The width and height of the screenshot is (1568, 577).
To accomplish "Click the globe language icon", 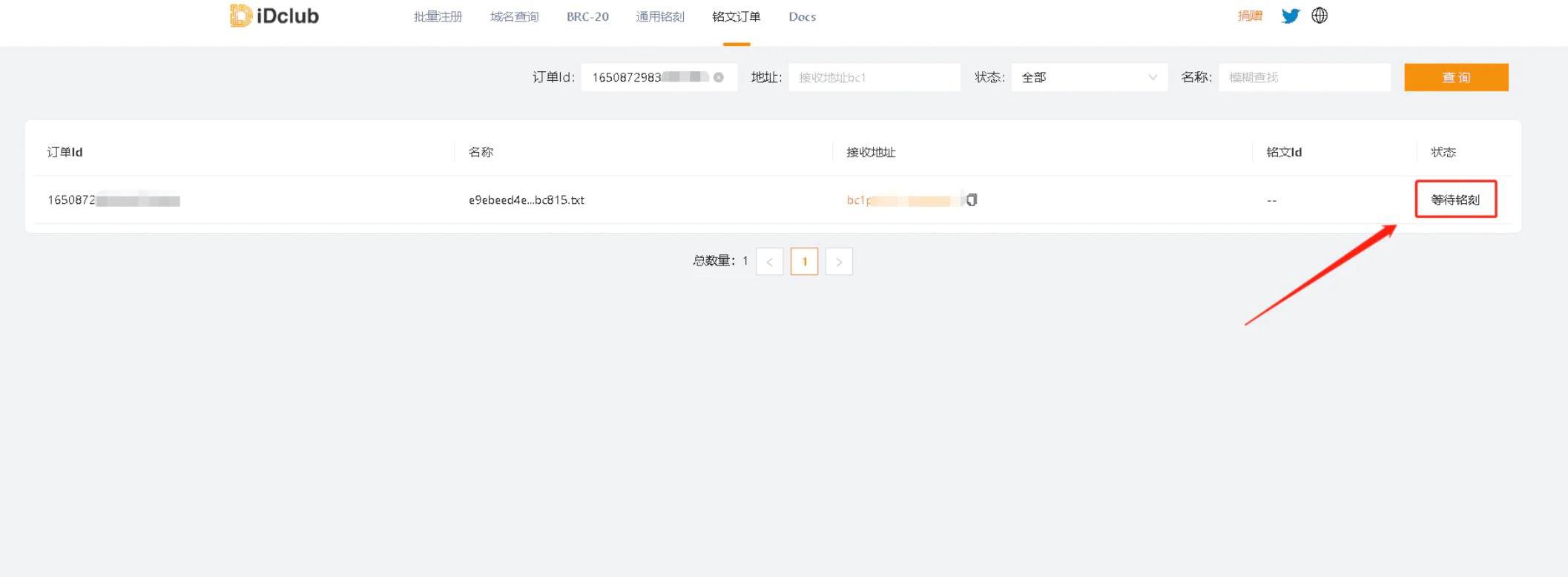I will [1320, 16].
